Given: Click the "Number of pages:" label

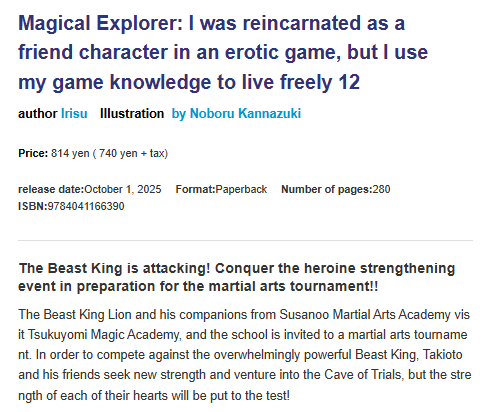Looking at the screenshot, I should click(x=327, y=189).
